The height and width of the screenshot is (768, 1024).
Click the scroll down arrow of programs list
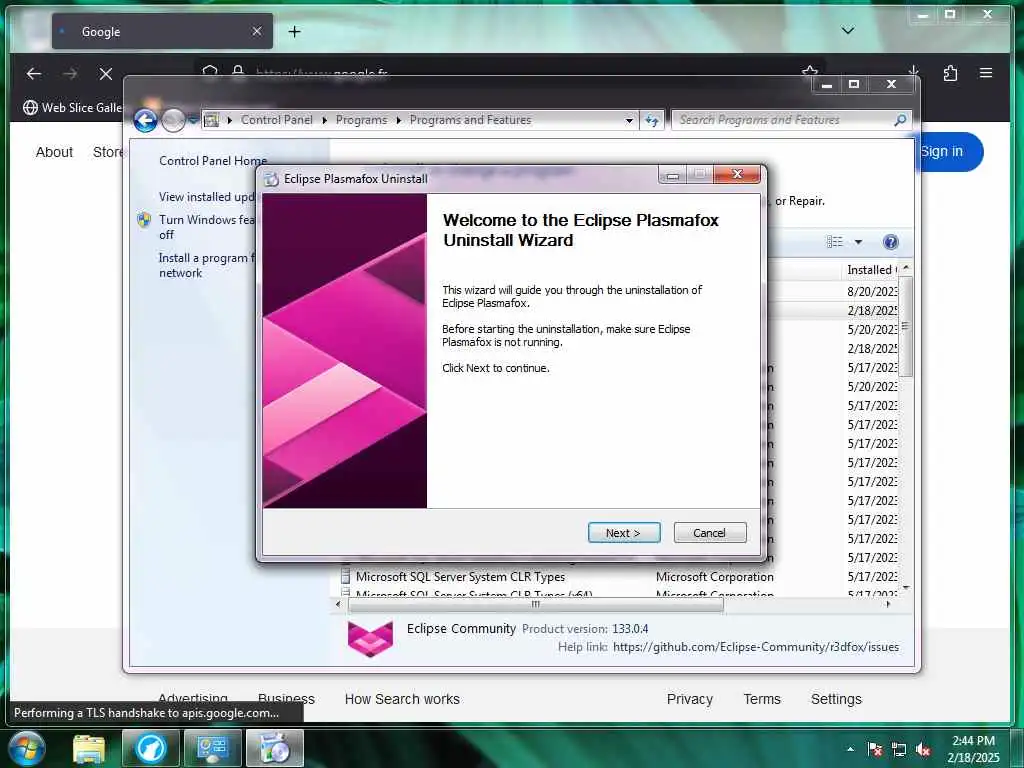pos(906,588)
